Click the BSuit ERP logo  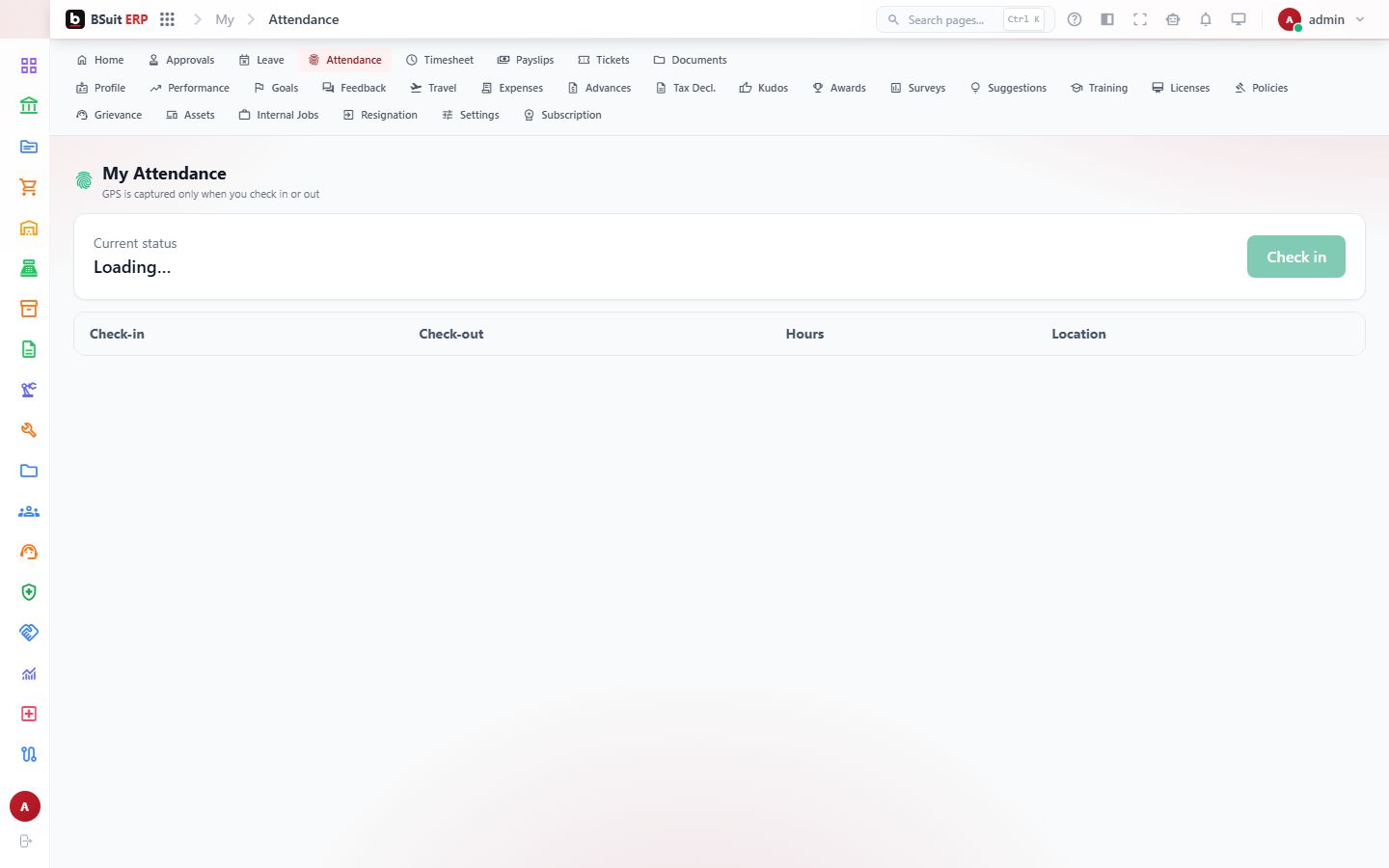[x=107, y=19]
